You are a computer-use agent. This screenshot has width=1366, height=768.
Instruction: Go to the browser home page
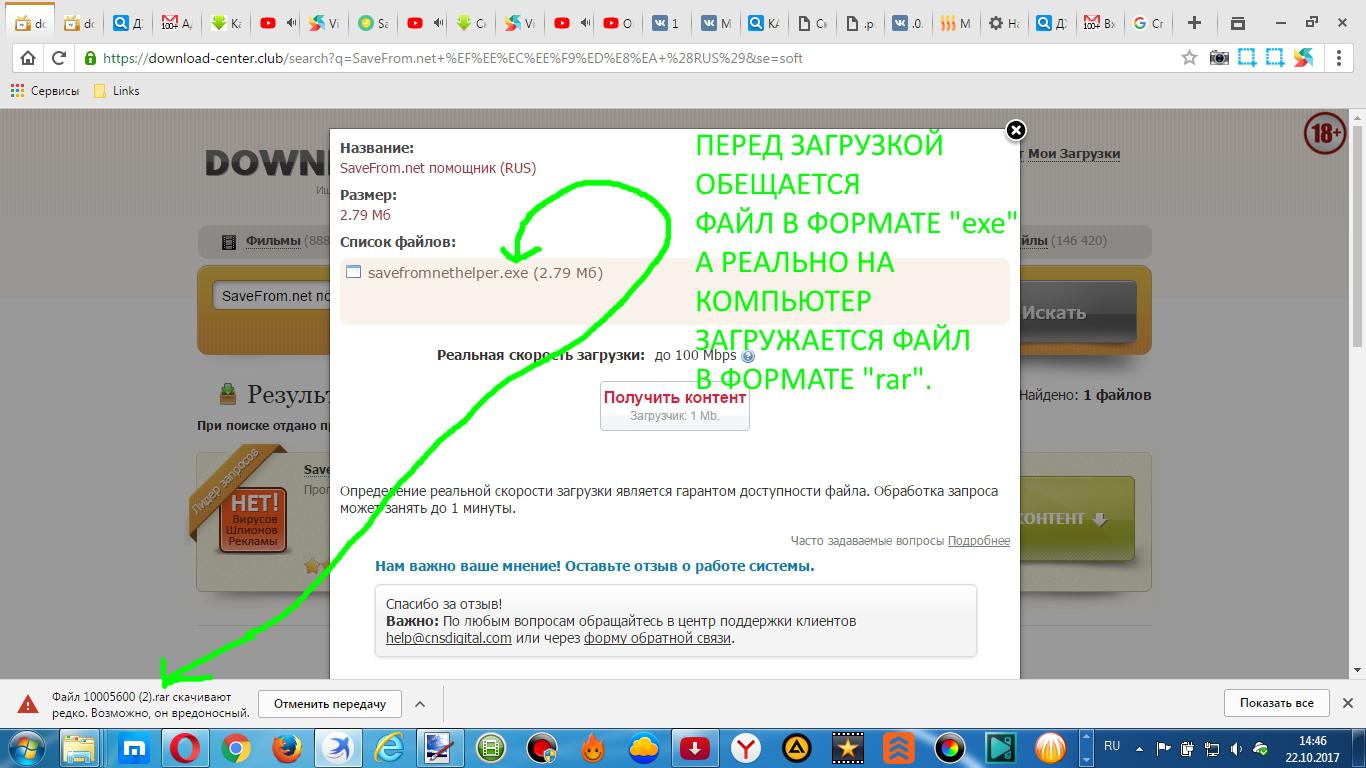point(28,58)
